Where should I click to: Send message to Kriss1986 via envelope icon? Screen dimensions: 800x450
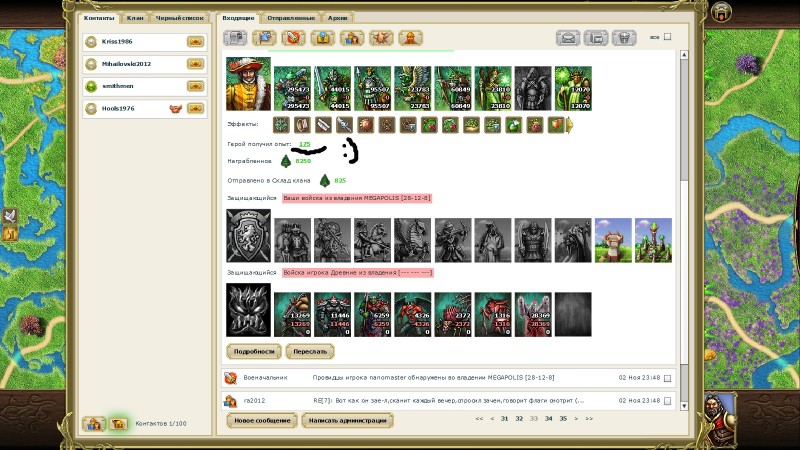195,41
